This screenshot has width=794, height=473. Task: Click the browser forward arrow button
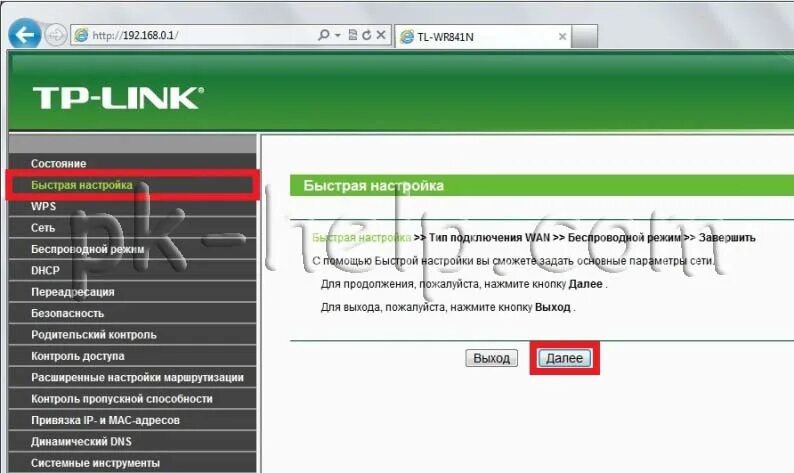[56, 35]
